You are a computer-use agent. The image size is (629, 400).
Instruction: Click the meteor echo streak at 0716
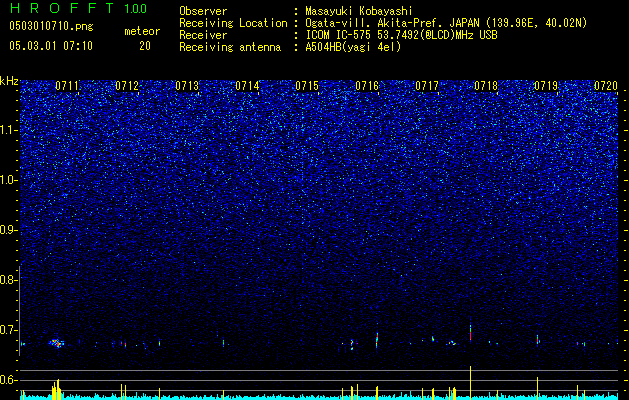(377, 339)
